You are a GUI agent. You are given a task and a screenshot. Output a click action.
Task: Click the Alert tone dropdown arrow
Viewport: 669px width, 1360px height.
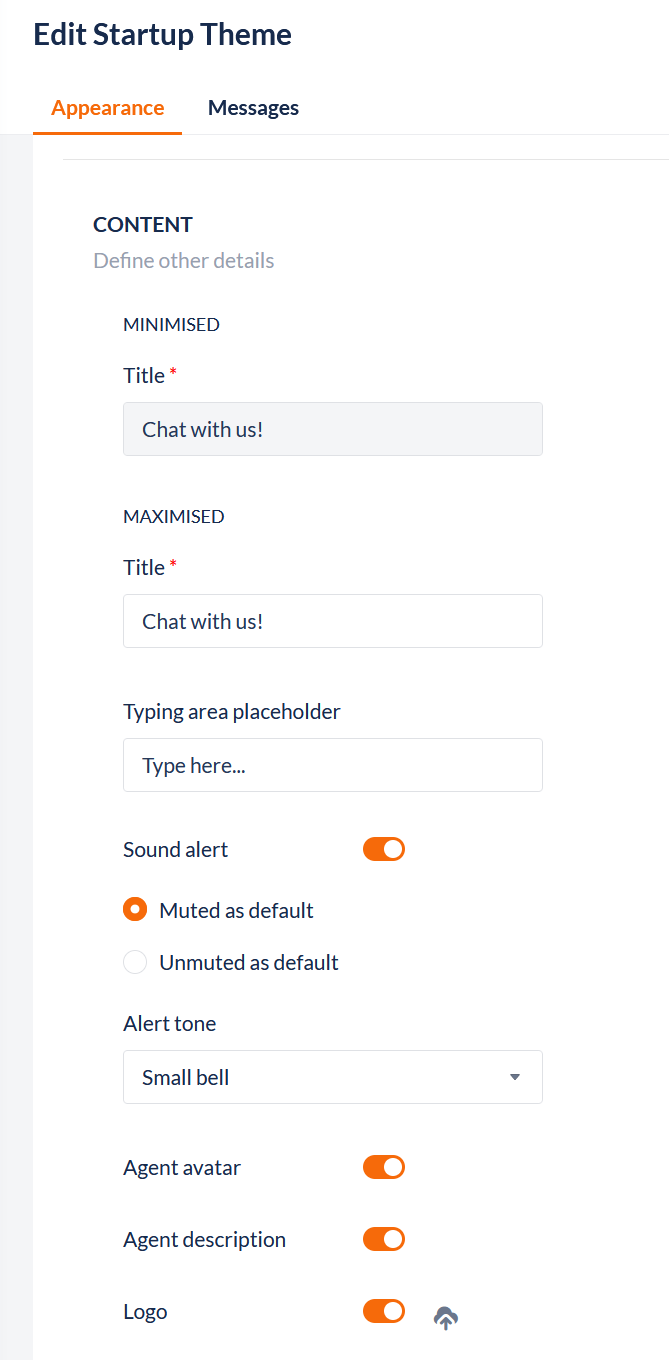pos(515,1077)
